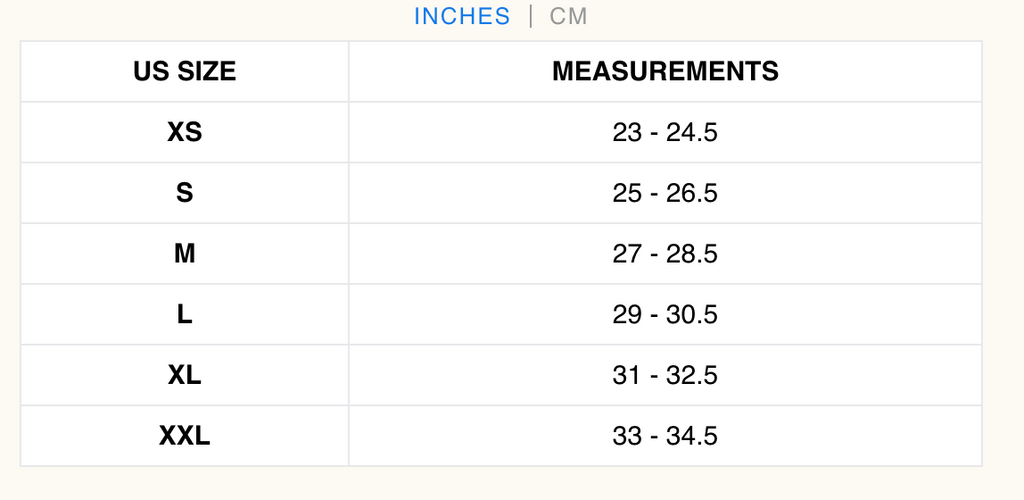Click the 27 - 28.5 measurement
The width and height of the screenshot is (1024, 500).
[x=665, y=254]
